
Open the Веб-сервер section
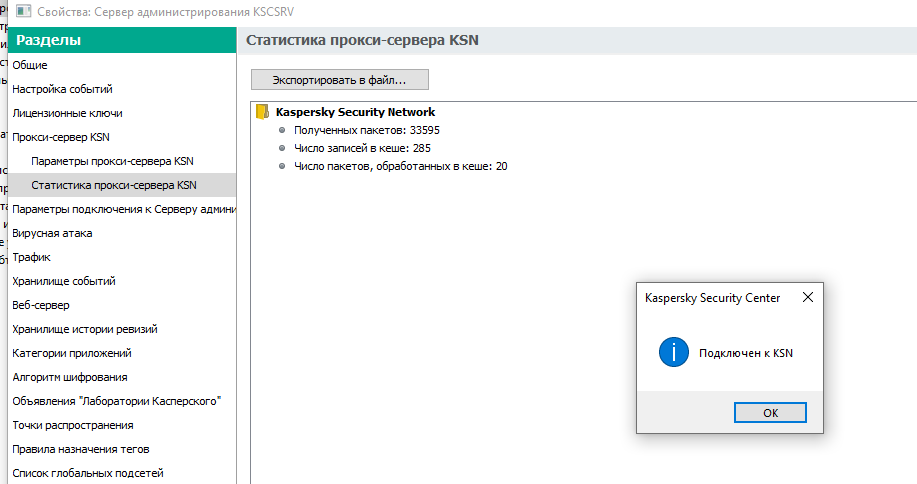tap(122, 305)
